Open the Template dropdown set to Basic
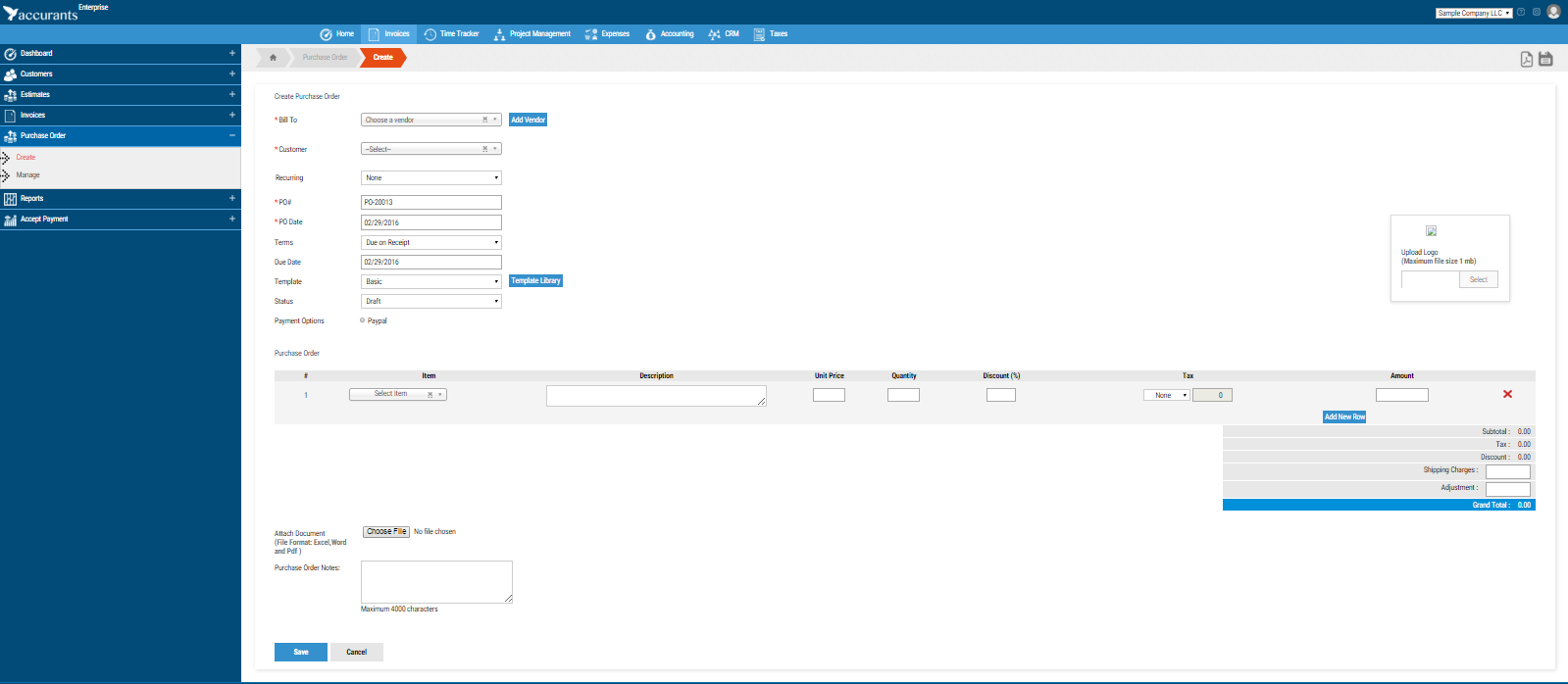Screen dimensions: 1568x684 click(431, 281)
